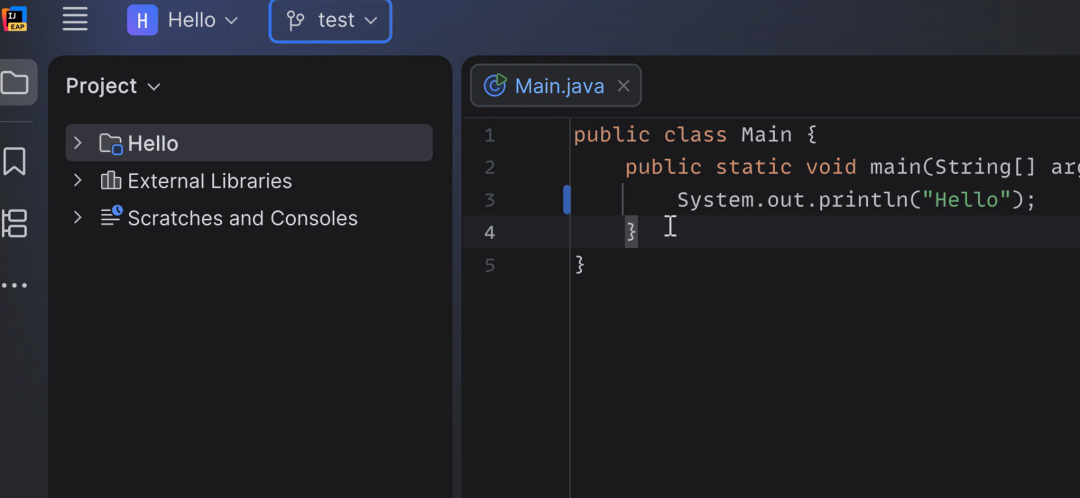Toggle the Project tool window folder icon
1080x498 pixels.
coord(14,83)
